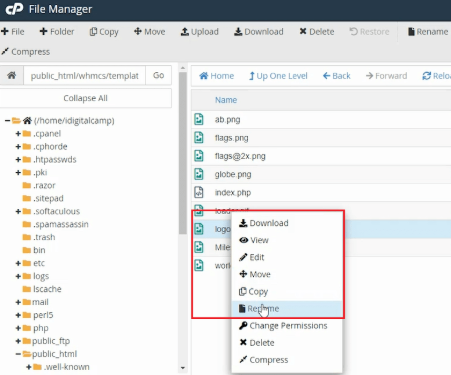Expand the public_ftp folder
The height and width of the screenshot is (375, 451).
coord(18,341)
